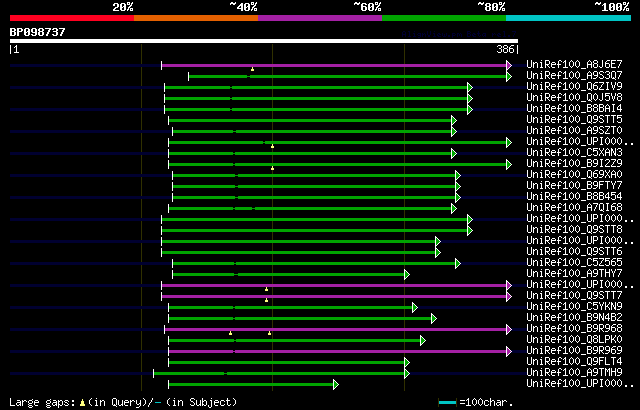Click the UniRef100_C5YKN9 label

[574, 307]
